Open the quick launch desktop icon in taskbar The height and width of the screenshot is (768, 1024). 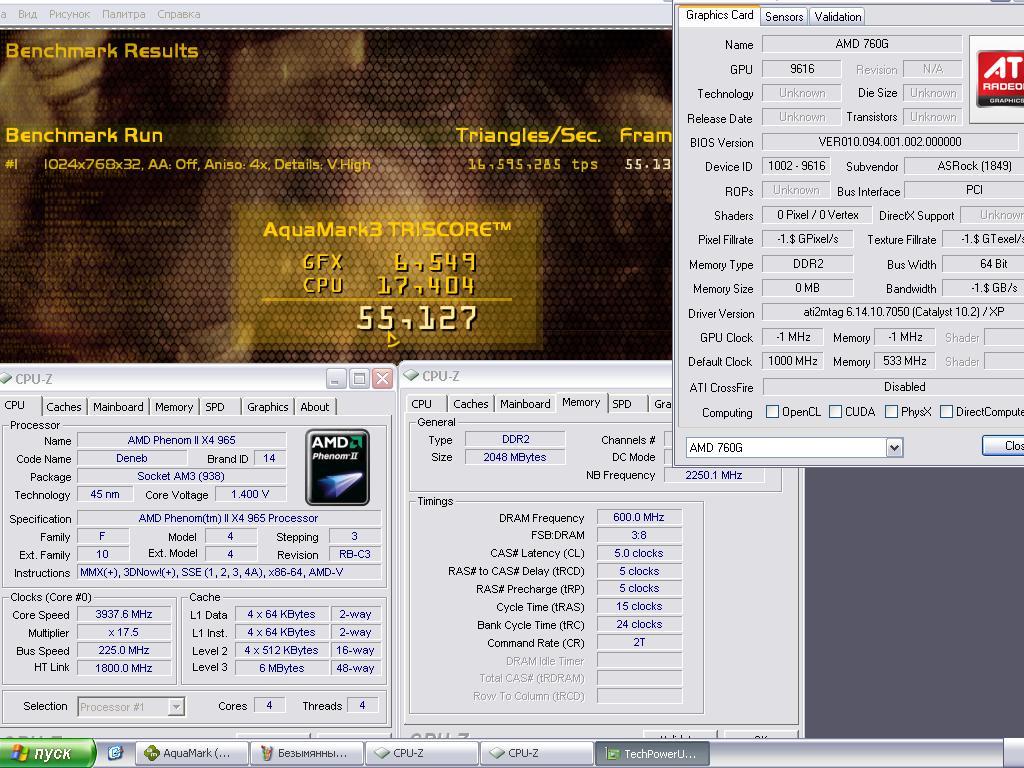pyautogui.click(x=115, y=753)
